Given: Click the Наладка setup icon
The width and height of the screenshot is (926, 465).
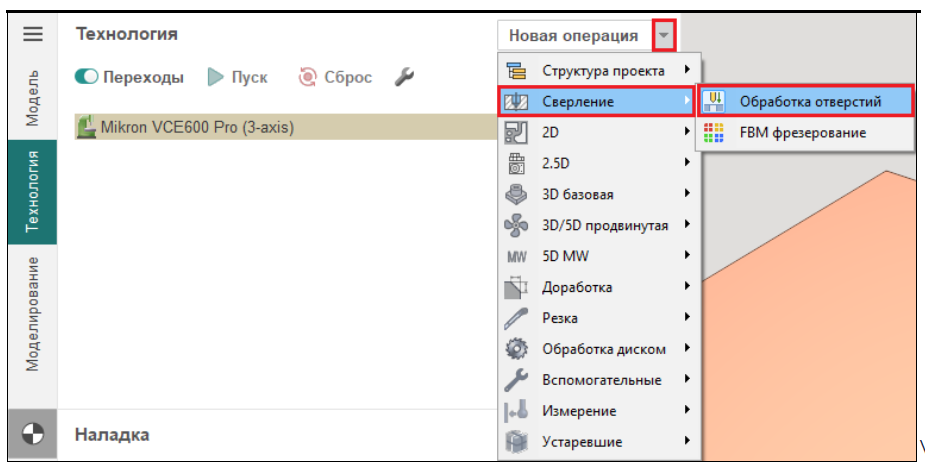Looking at the screenshot, I should (33, 435).
